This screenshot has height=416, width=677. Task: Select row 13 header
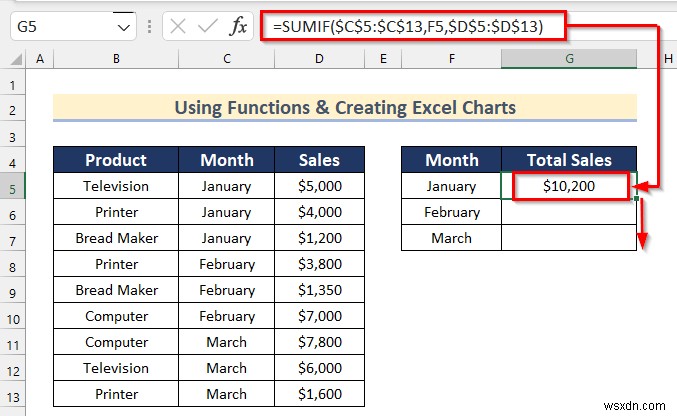[x=13, y=394]
